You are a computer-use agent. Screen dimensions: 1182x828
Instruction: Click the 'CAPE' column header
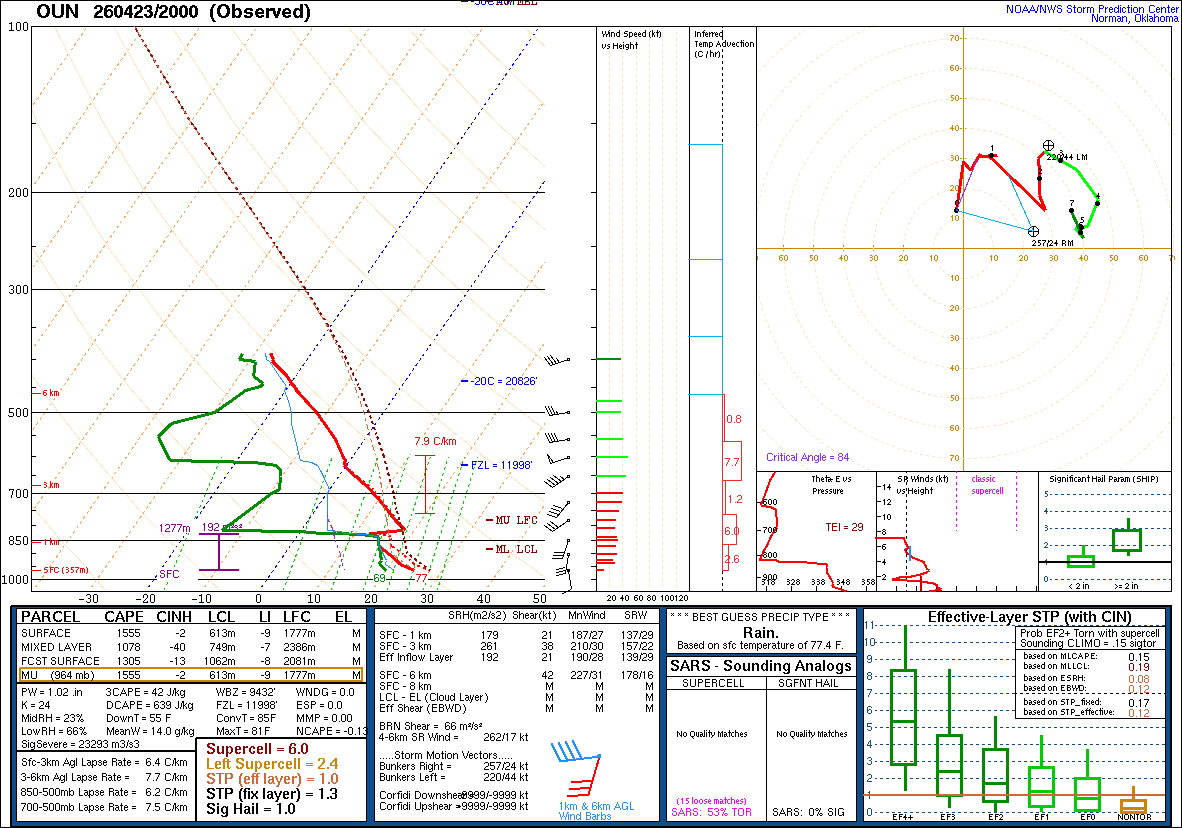click(x=124, y=617)
